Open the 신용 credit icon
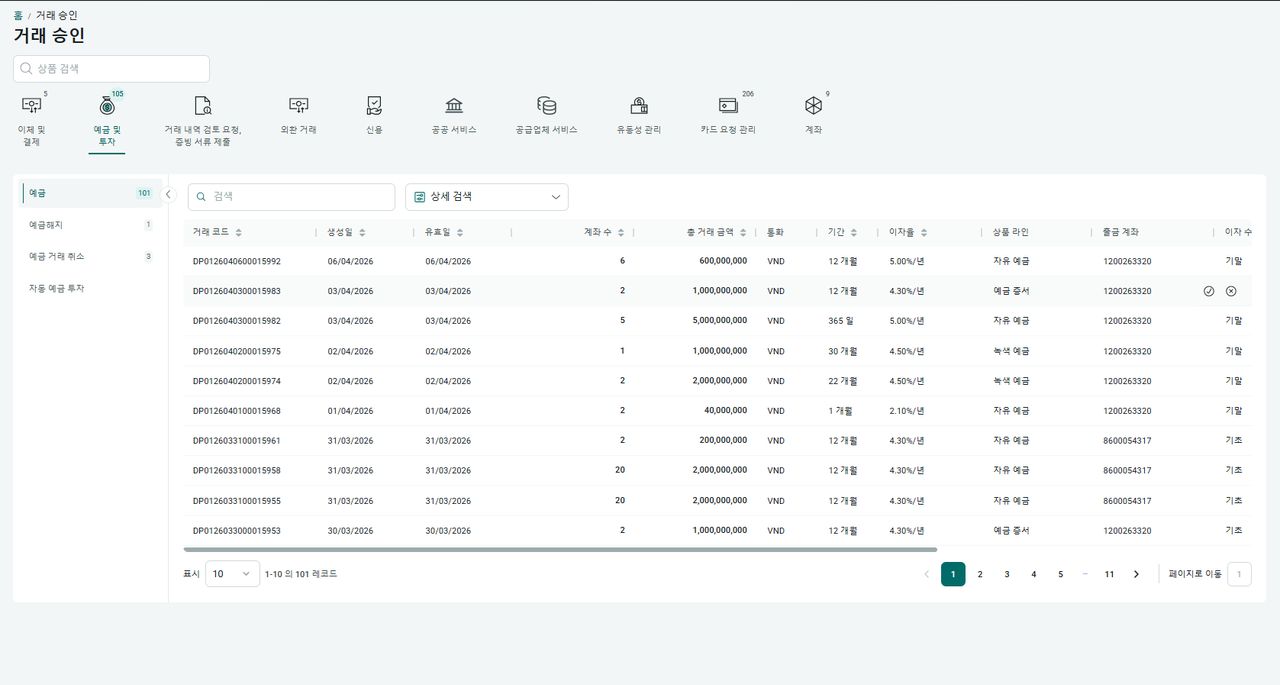Screen dimensions: 1280x685 (x=374, y=105)
